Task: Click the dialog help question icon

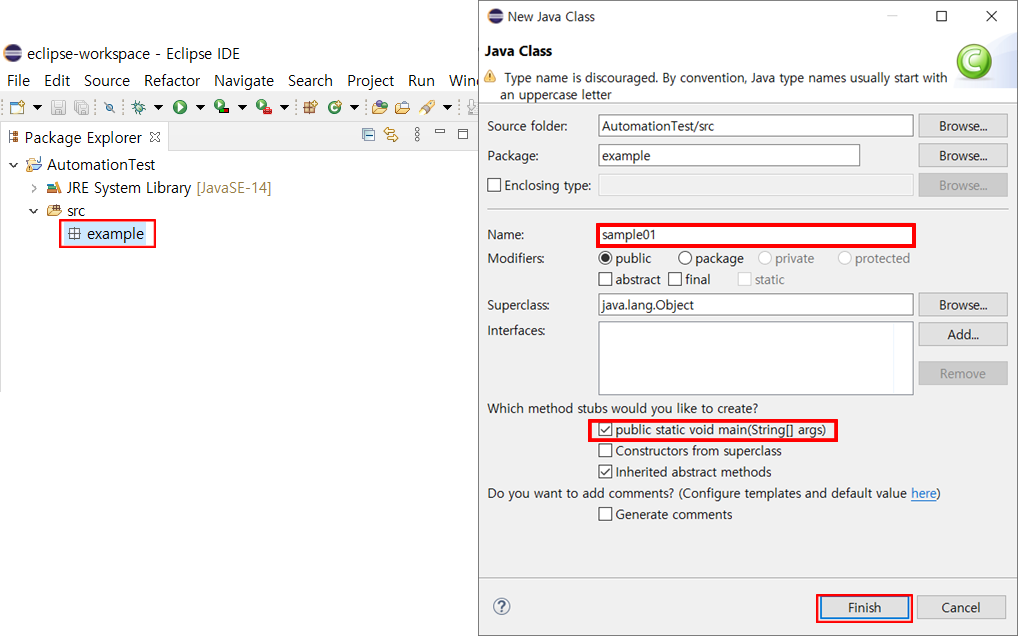Action: (502, 606)
